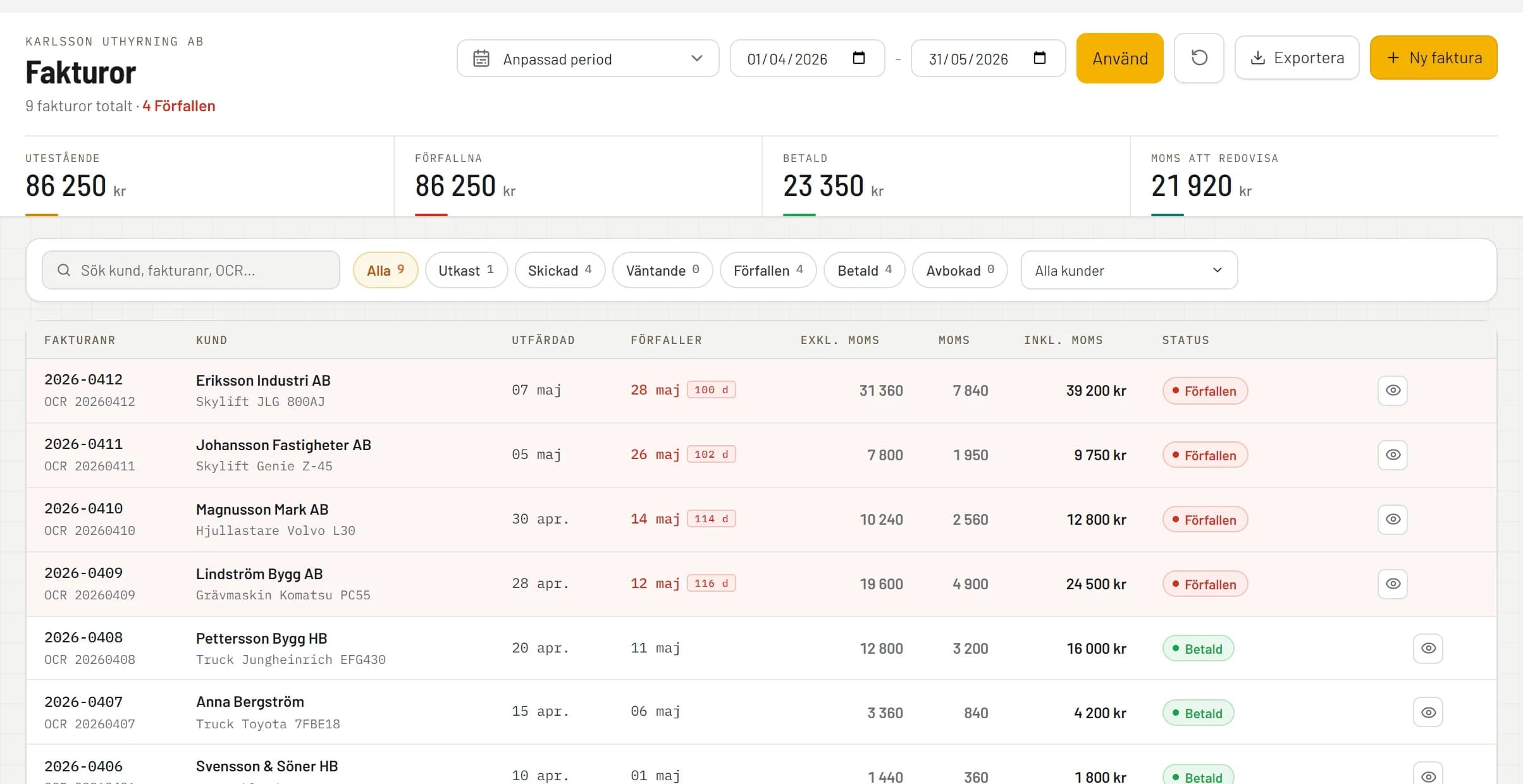View invoice 2026-0411 via eye icon

[1393, 455]
